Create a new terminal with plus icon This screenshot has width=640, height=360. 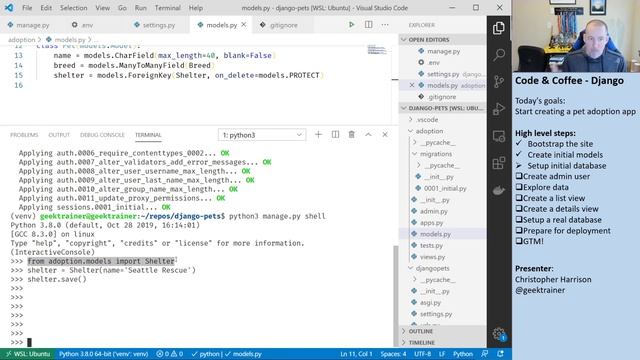tap(318, 135)
